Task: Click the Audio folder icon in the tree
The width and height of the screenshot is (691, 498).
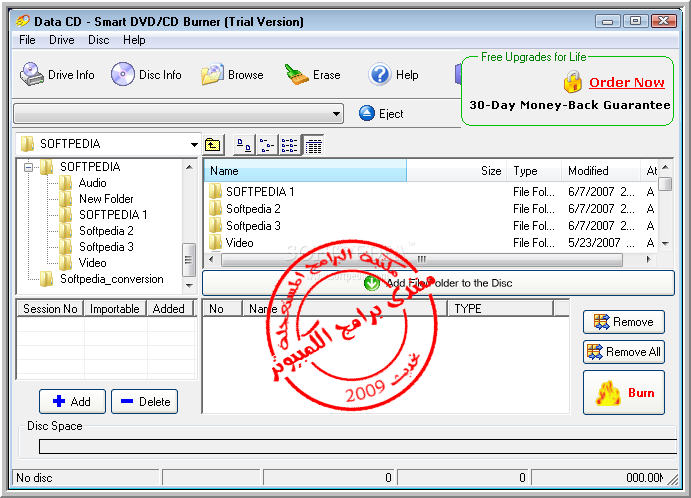Action: coord(66,183)
